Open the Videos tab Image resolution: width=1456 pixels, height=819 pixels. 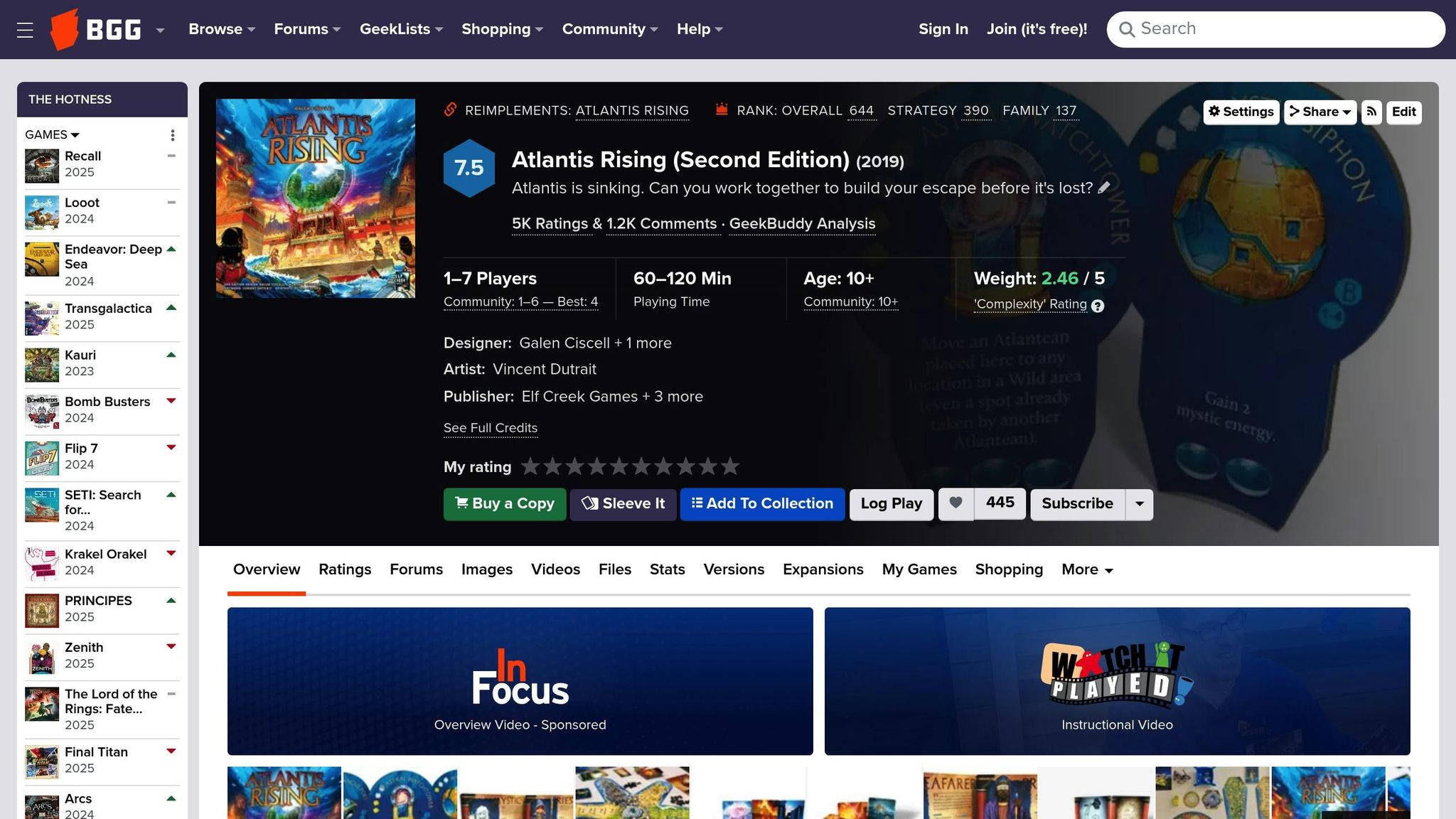pyautogui.click(x=555, y=569)
